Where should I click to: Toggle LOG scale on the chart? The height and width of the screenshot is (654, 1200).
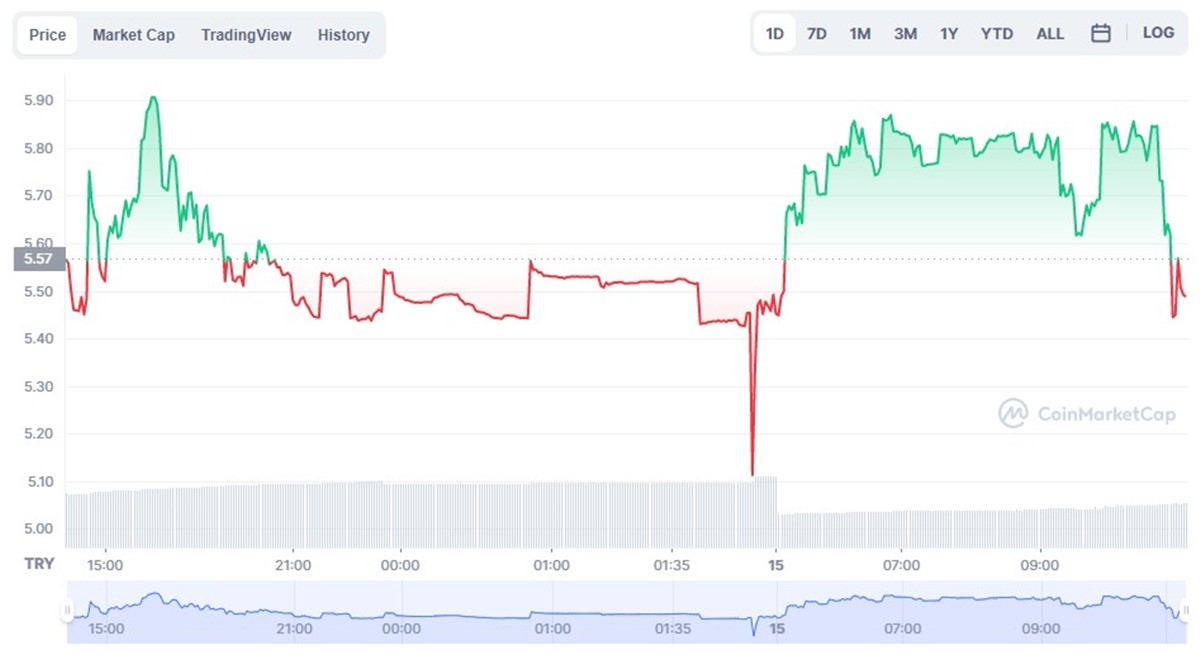(x=1158, y=33)
